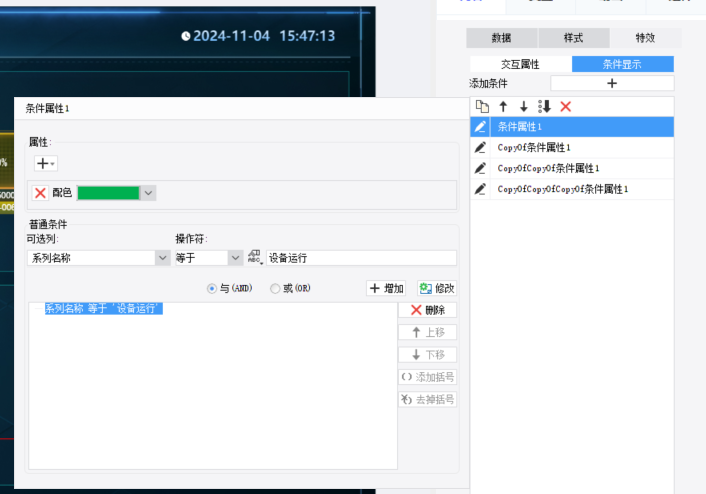Expand the add property plus dropdown
Viewport: 706px width, 494px height.
coord(46,163)
